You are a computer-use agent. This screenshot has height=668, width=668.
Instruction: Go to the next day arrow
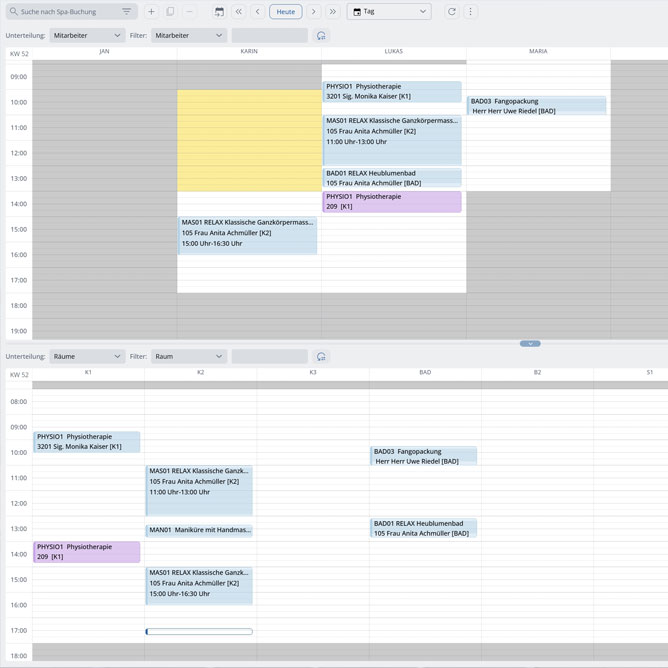314,12
